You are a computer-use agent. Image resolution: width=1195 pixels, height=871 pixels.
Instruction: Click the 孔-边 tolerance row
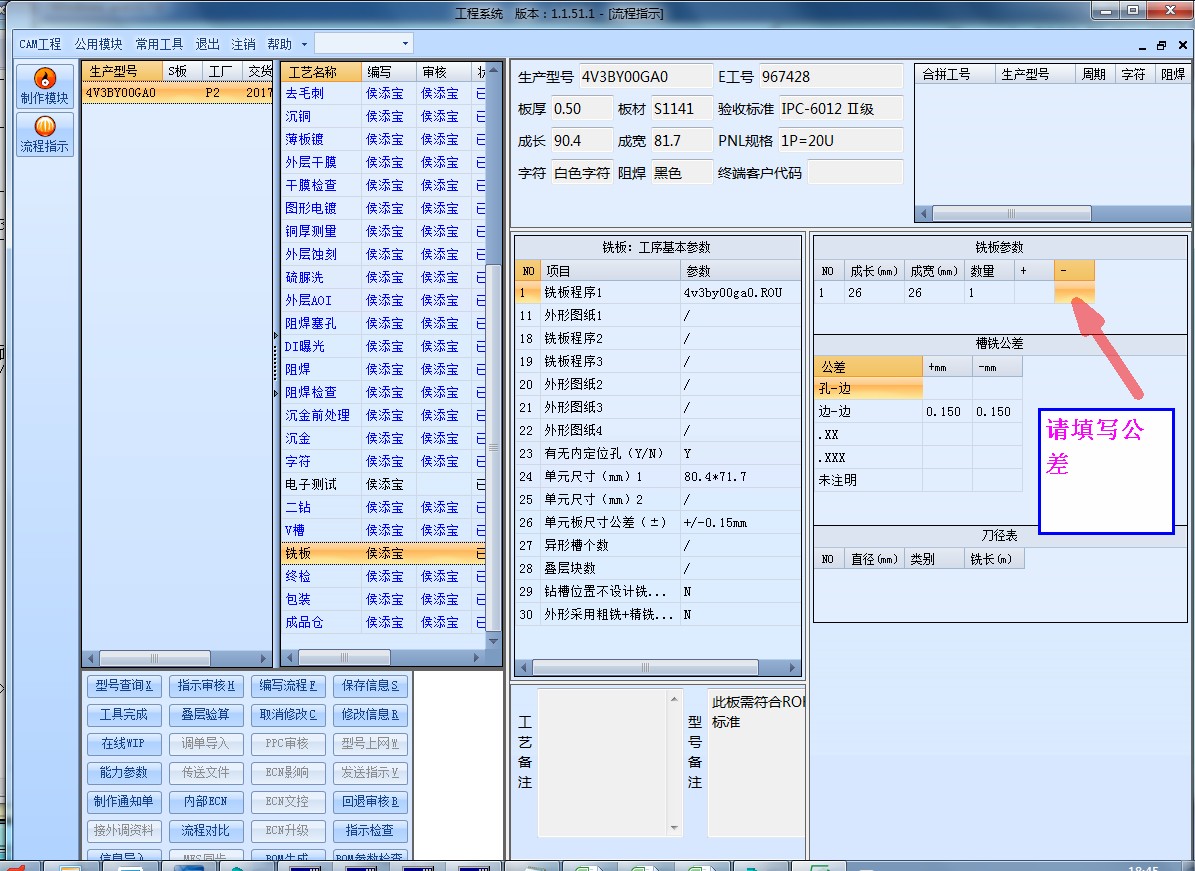(x=918, y=389)
